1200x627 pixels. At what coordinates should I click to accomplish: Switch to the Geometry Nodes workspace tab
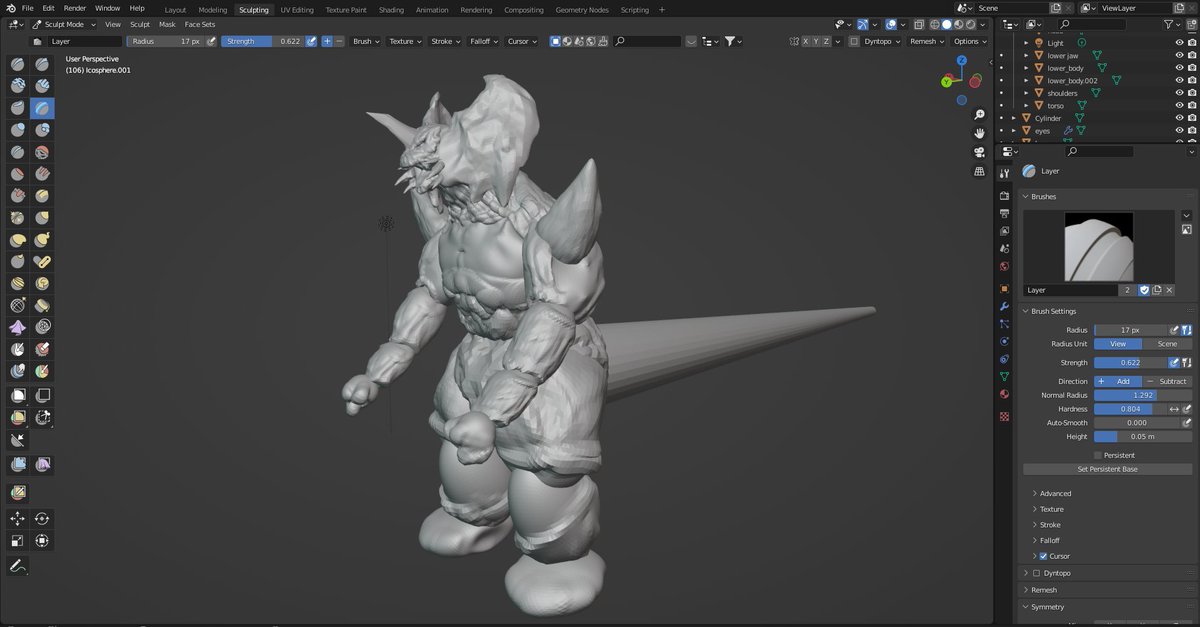582,9
